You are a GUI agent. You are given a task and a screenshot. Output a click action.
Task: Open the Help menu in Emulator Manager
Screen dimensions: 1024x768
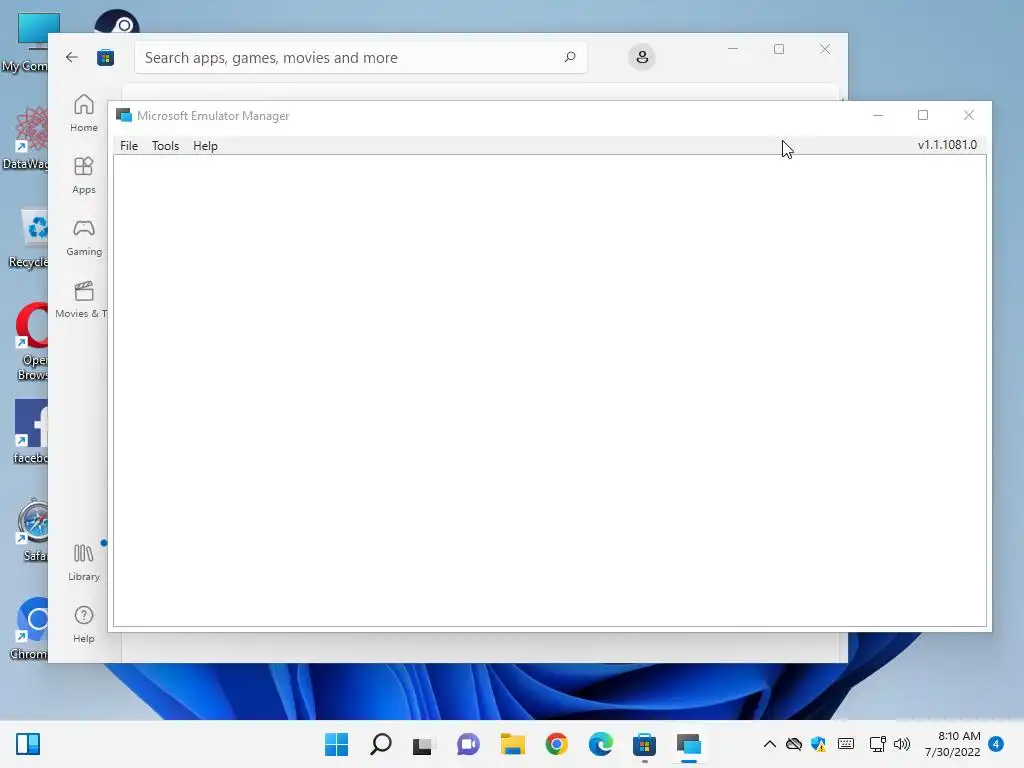(205, 146)
